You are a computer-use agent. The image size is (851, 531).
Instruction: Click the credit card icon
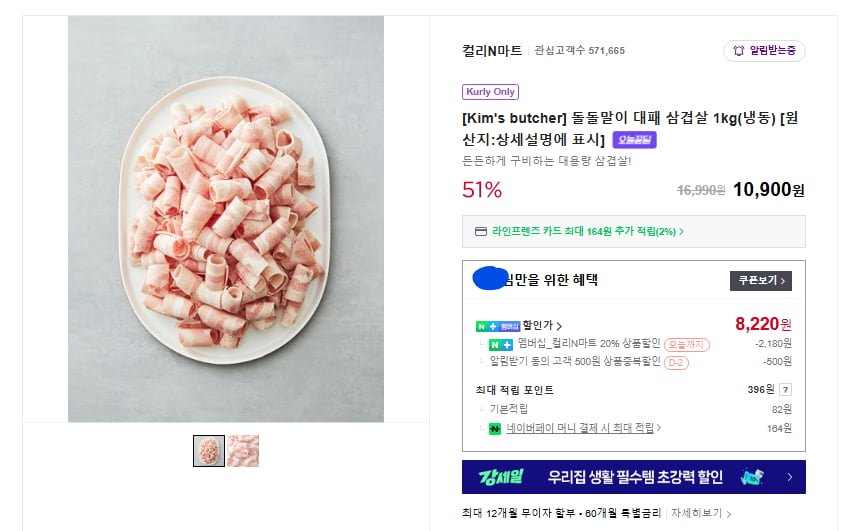click(481, 232)
